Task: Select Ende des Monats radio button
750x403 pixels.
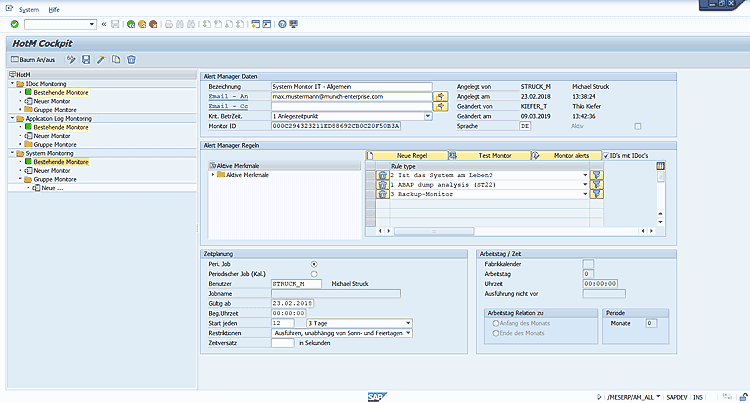Action: coord(496,333)
